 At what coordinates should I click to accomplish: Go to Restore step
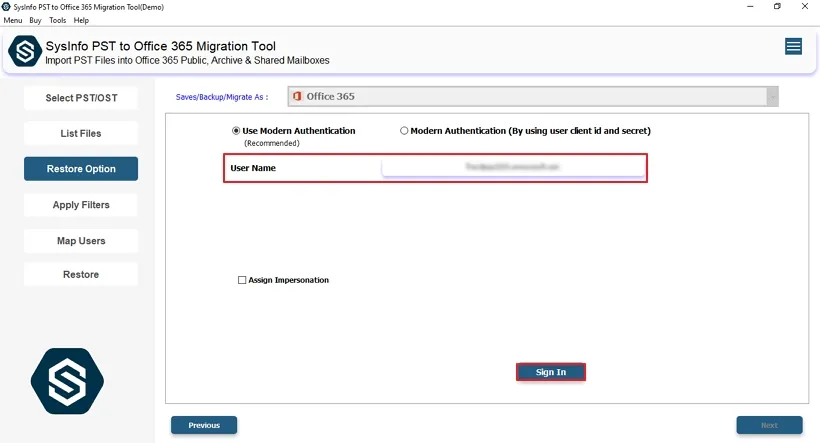click(x=81, y=275)
